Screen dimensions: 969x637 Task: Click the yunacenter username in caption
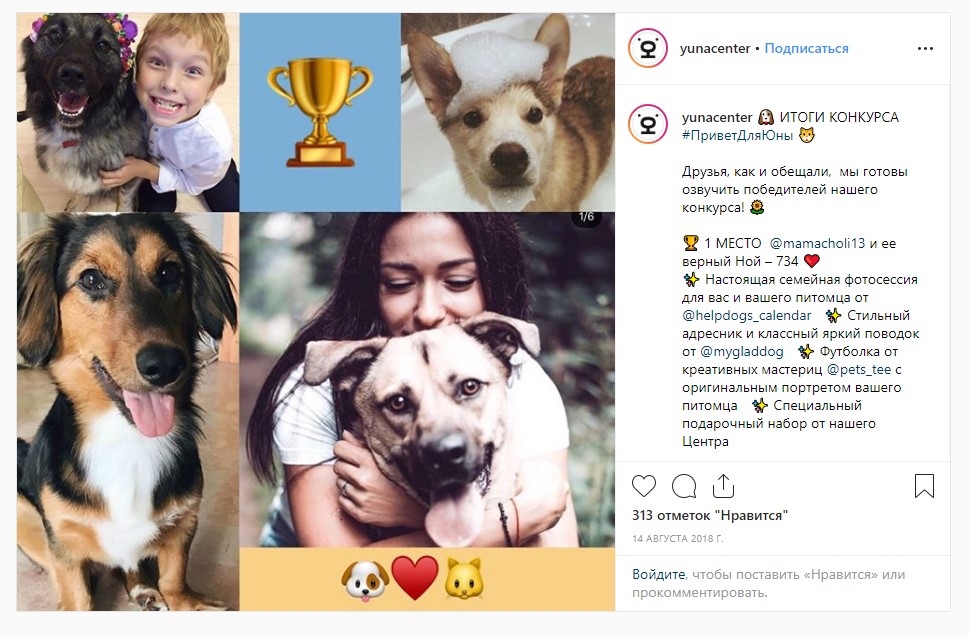click(x=717, y=117)
